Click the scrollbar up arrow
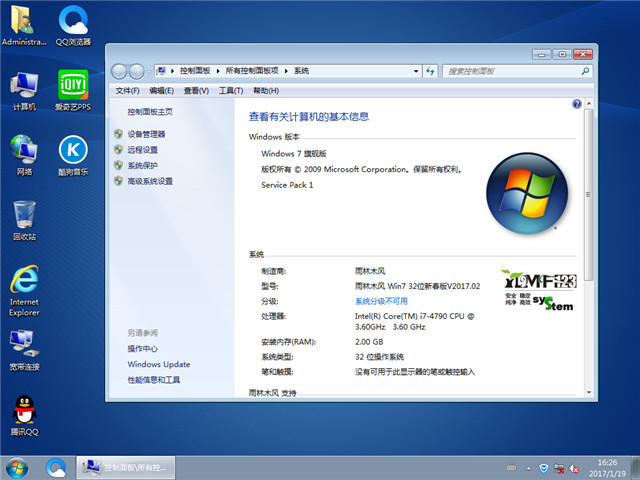Viewport: 640px width, 480px height. 589,103
